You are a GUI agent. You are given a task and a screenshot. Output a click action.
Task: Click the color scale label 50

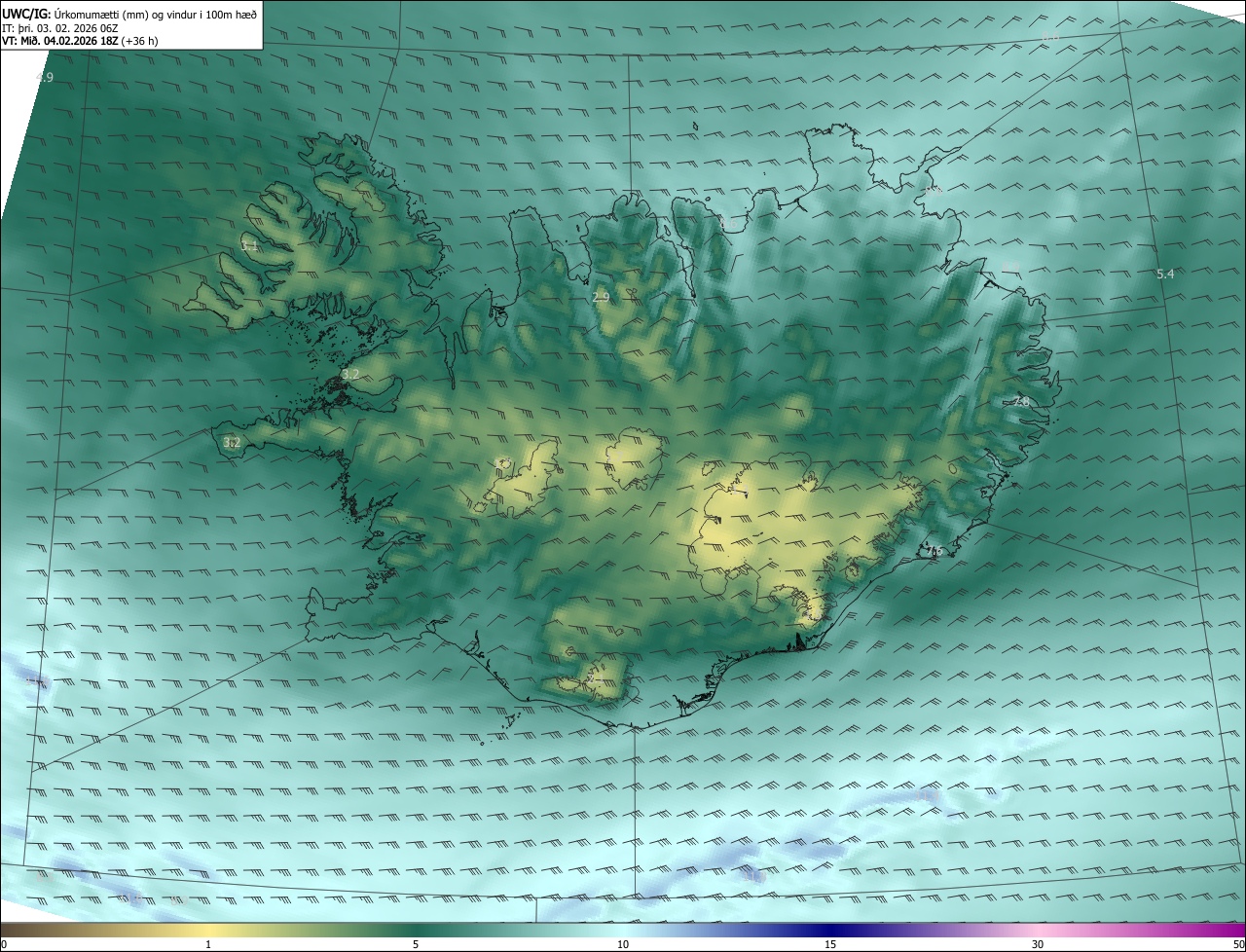(1238, 944)
